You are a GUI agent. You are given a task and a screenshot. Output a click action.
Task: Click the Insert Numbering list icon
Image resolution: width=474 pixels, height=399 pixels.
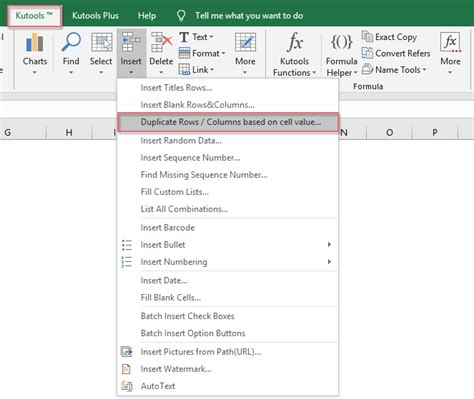(x=127, y=262)
